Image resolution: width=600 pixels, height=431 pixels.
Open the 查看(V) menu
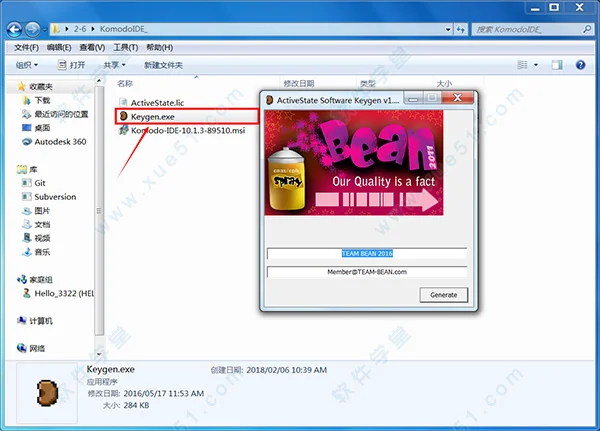92,47
